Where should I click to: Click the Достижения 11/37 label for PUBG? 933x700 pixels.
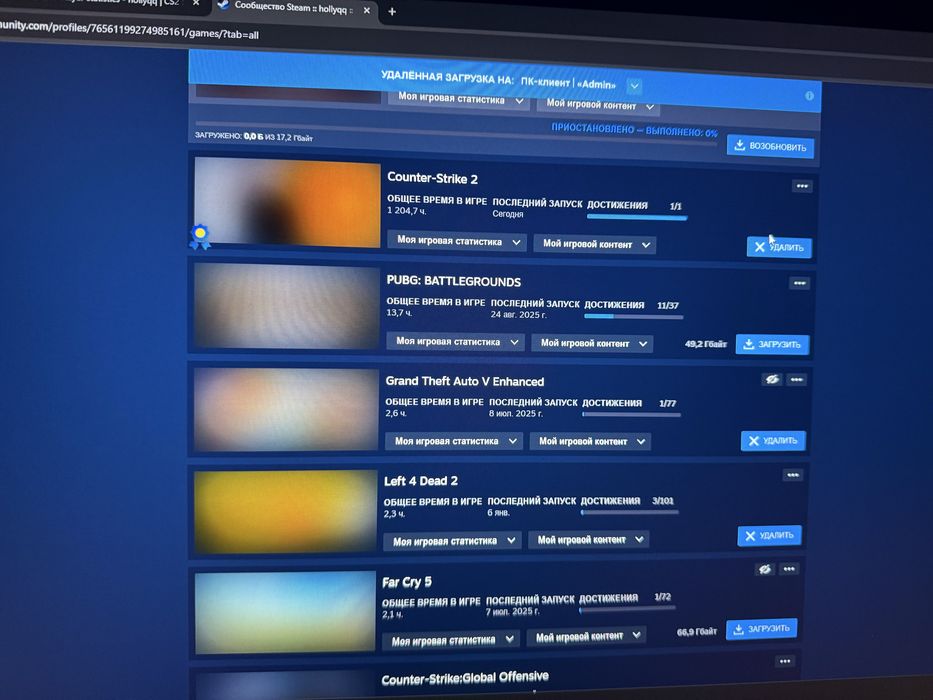point(631,305)
